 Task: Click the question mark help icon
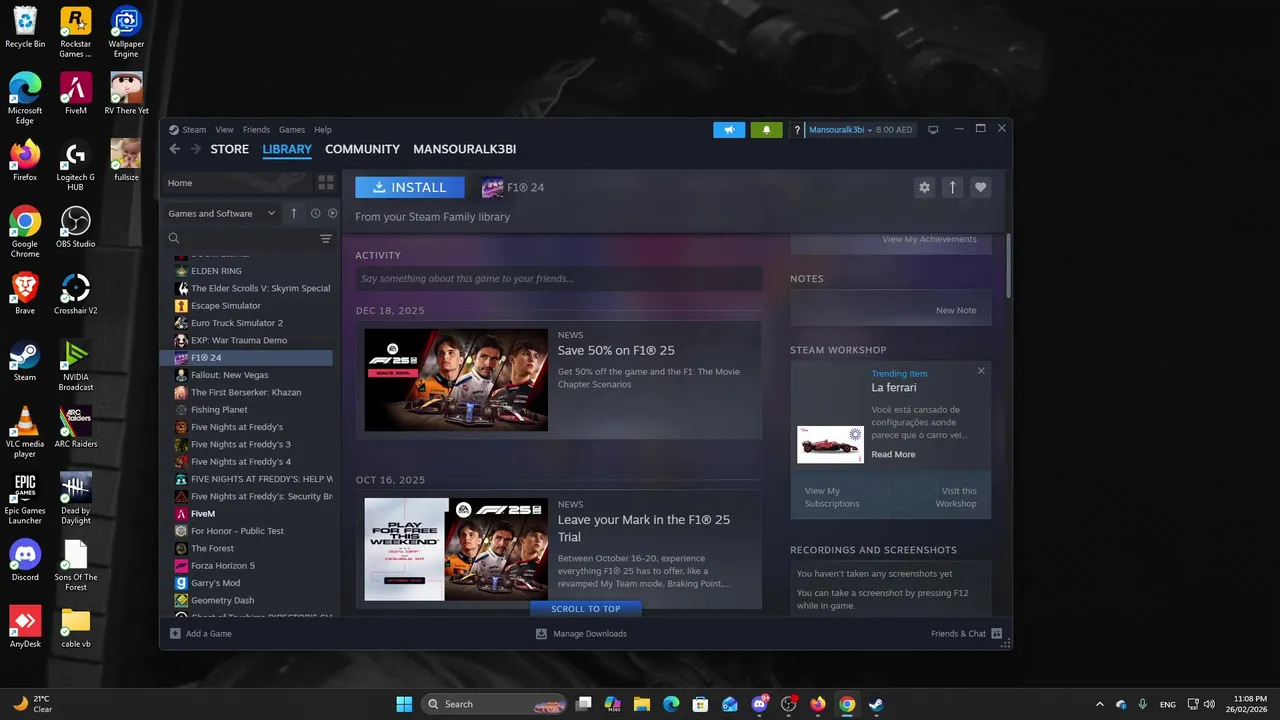point(797,130)
